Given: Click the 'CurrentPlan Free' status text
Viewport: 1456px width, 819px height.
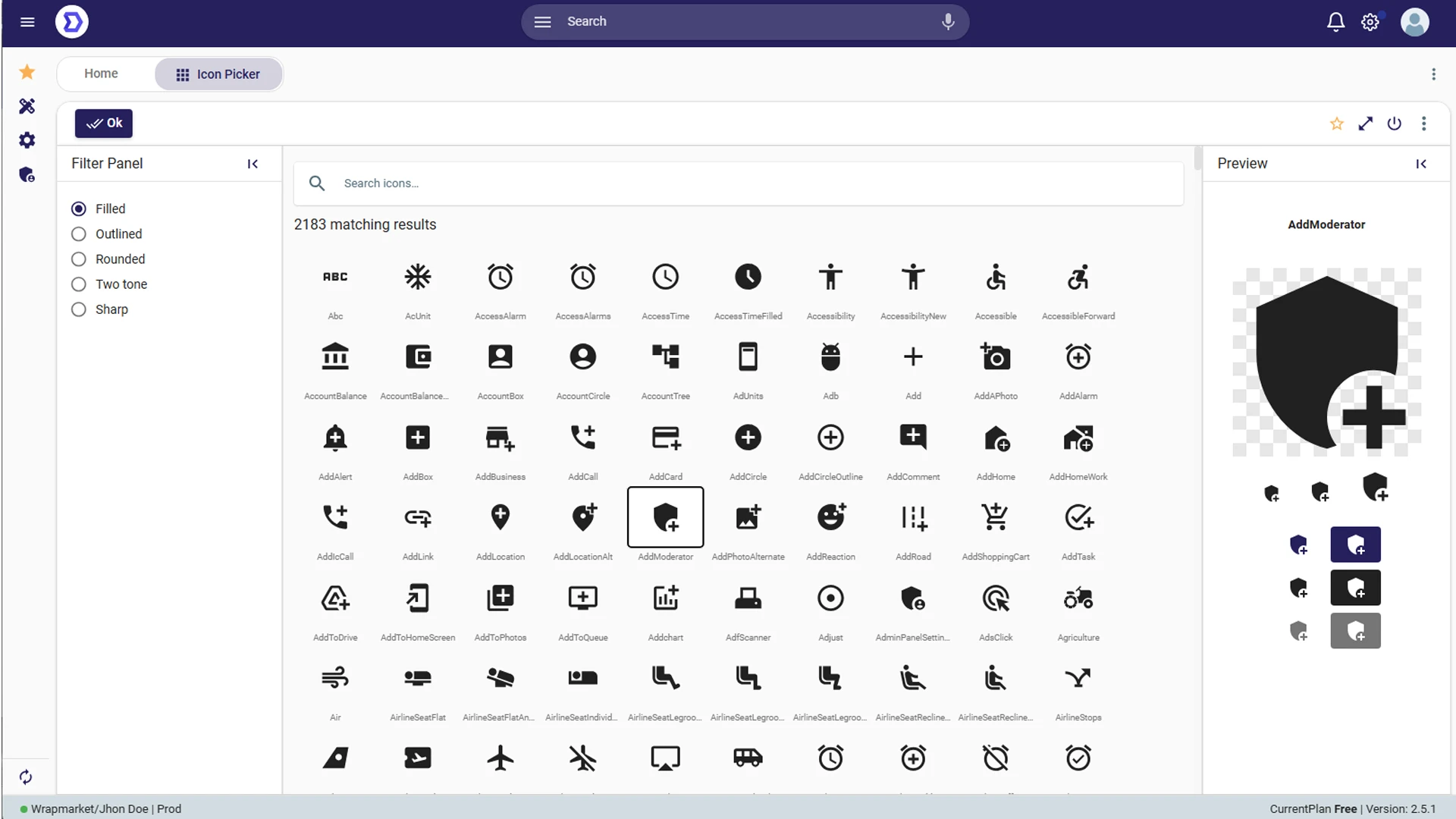Looking at the screenshot, I should [x=1313, y=809].
